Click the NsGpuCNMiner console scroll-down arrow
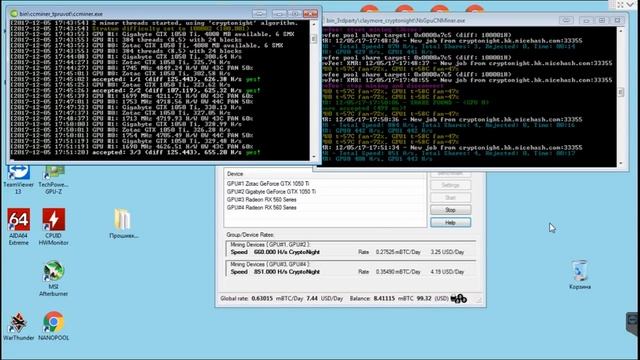 (x=621, y=163)
